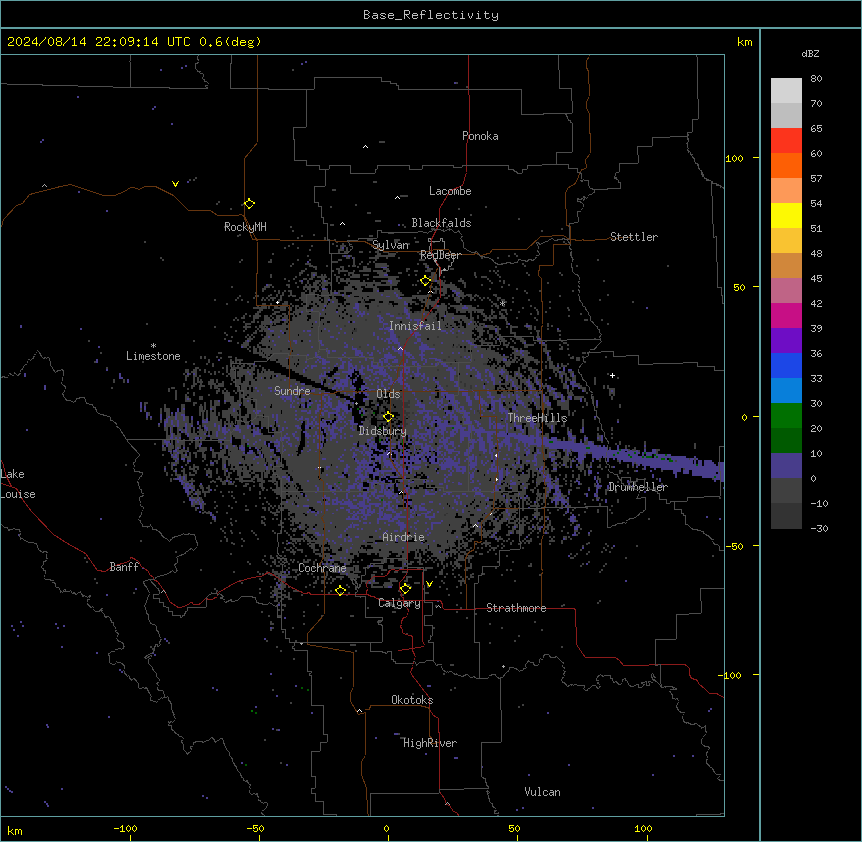The image size is (862, 842).
Task: Click the white plus marker north of Drumheller
Action: tap(612, 375)
